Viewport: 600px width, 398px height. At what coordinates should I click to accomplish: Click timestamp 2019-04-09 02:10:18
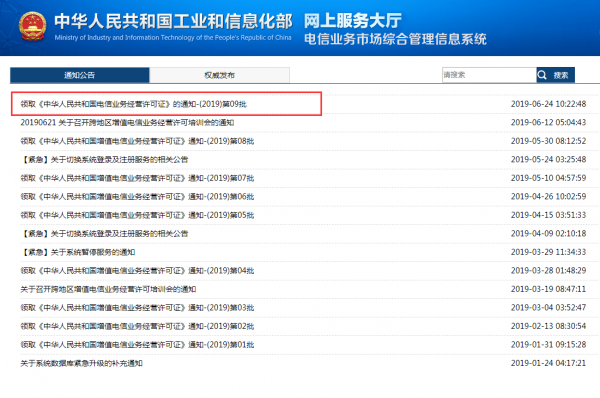click(x=548, y=233)
